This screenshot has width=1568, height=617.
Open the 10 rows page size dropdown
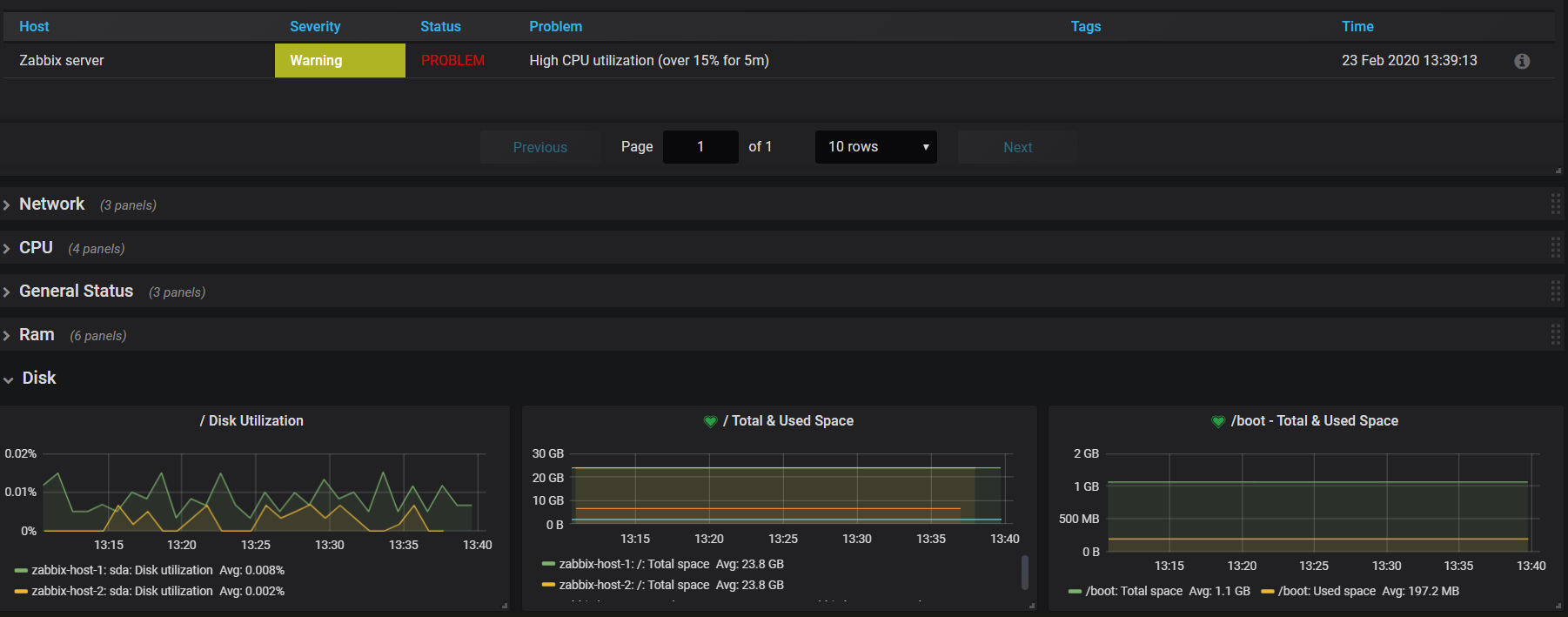875,147
